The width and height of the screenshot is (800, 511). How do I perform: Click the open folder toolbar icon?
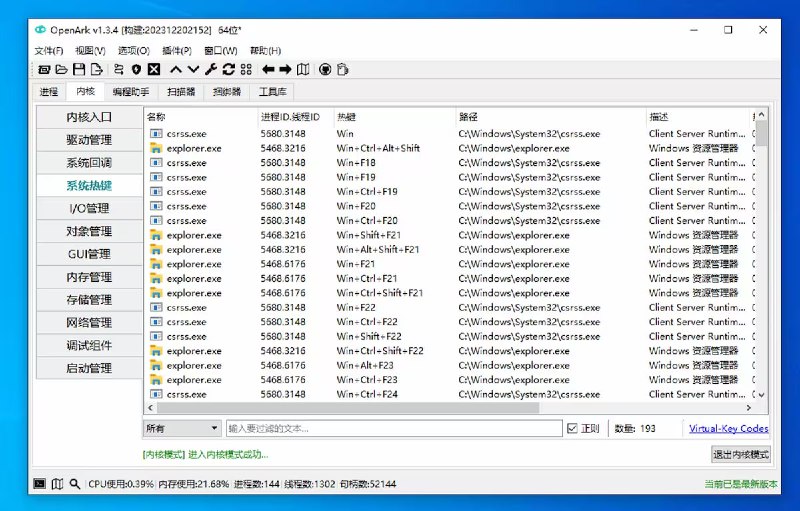click(61, 69)
